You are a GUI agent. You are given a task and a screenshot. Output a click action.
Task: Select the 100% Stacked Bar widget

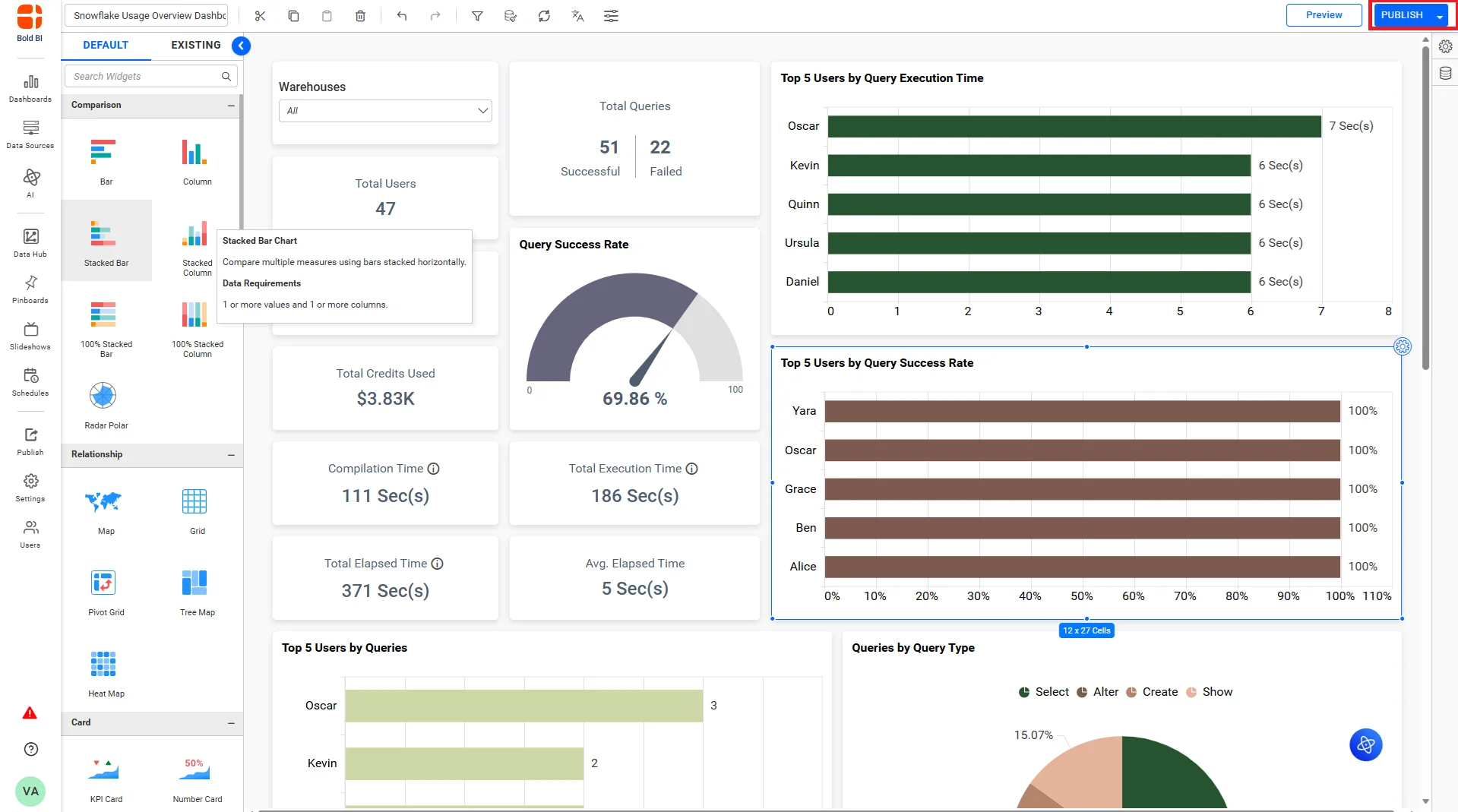[106, 328]
